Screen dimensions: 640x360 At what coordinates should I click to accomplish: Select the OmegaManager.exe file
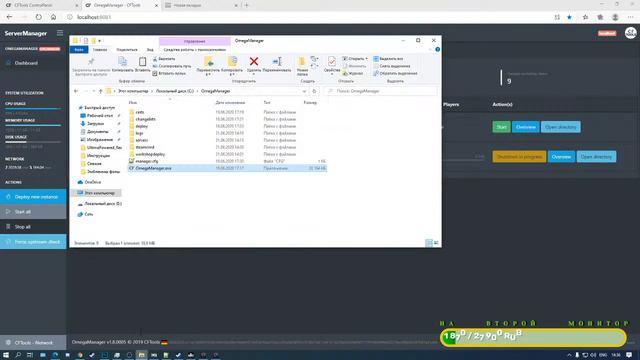[x=227, y=168]
